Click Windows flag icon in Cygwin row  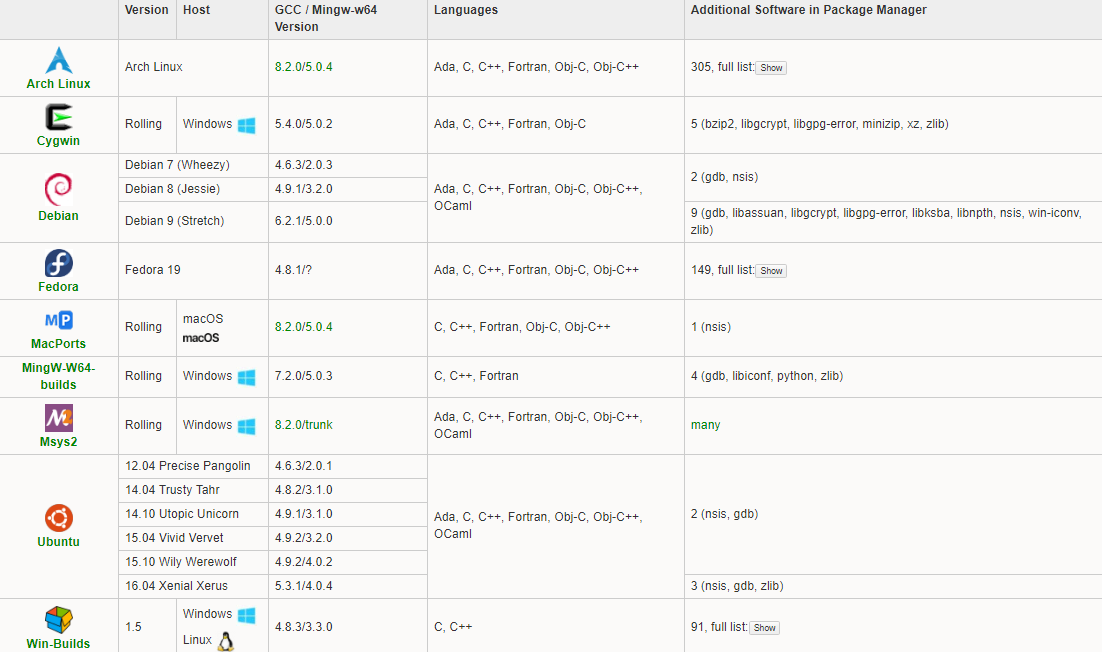point(247,125)
